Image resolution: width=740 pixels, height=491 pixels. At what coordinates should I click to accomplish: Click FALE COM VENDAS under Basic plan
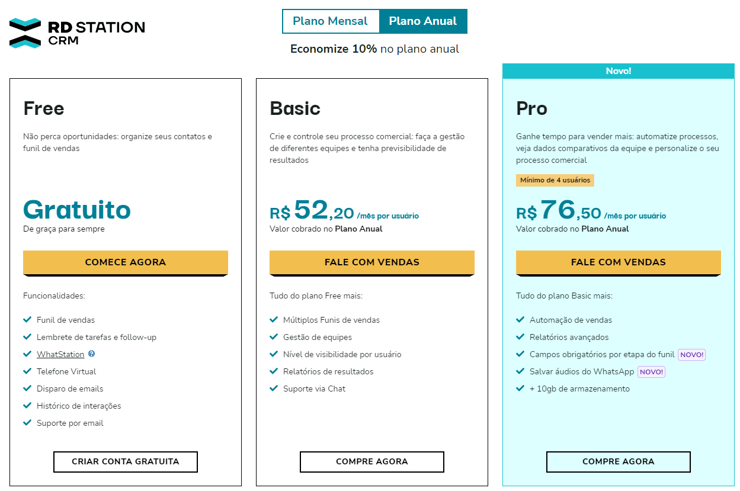[372, 262]
